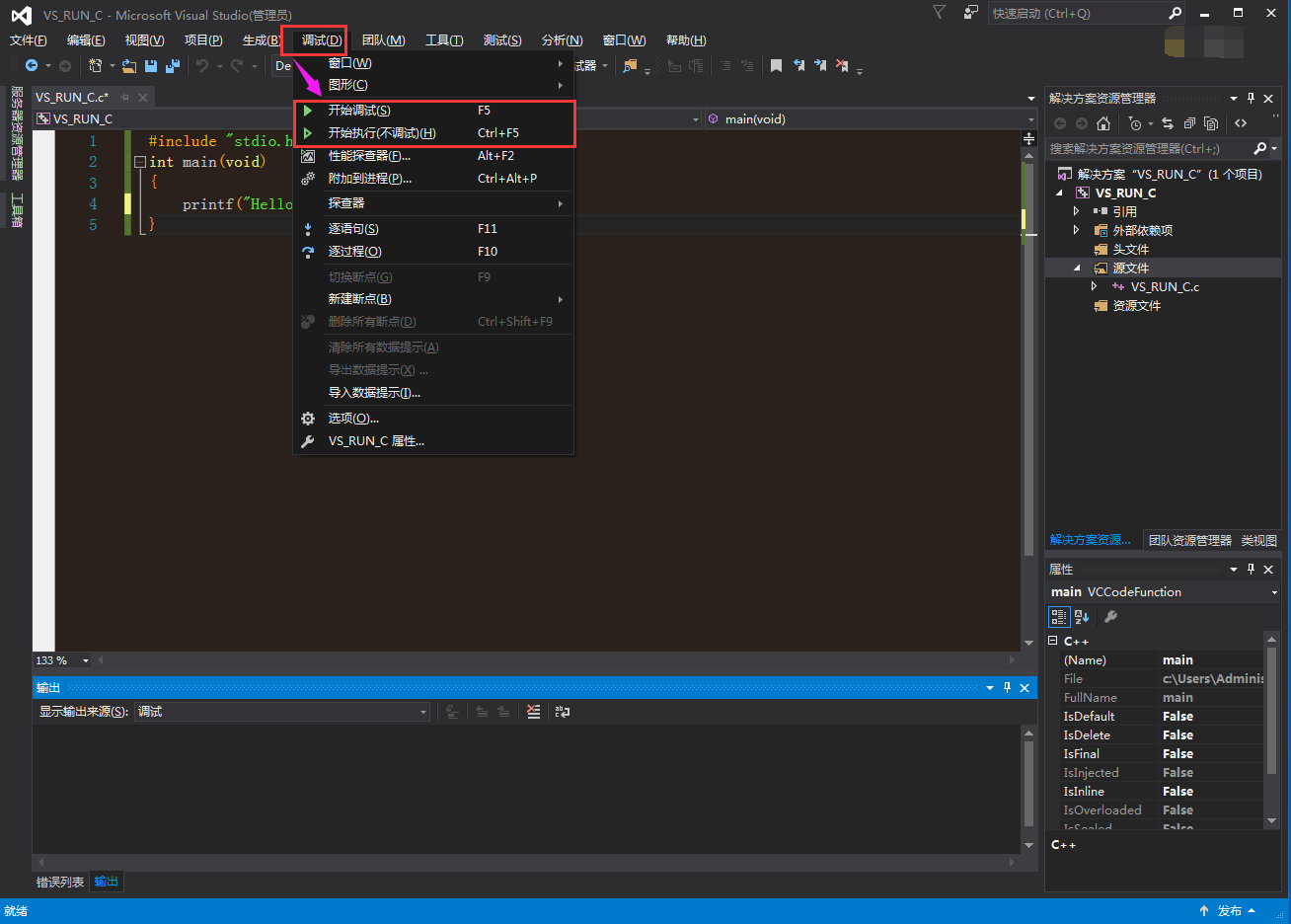Screen dimensions: 1291x924
Task: Click split editor icon above scrollbar
Action: click(1028, 139)
